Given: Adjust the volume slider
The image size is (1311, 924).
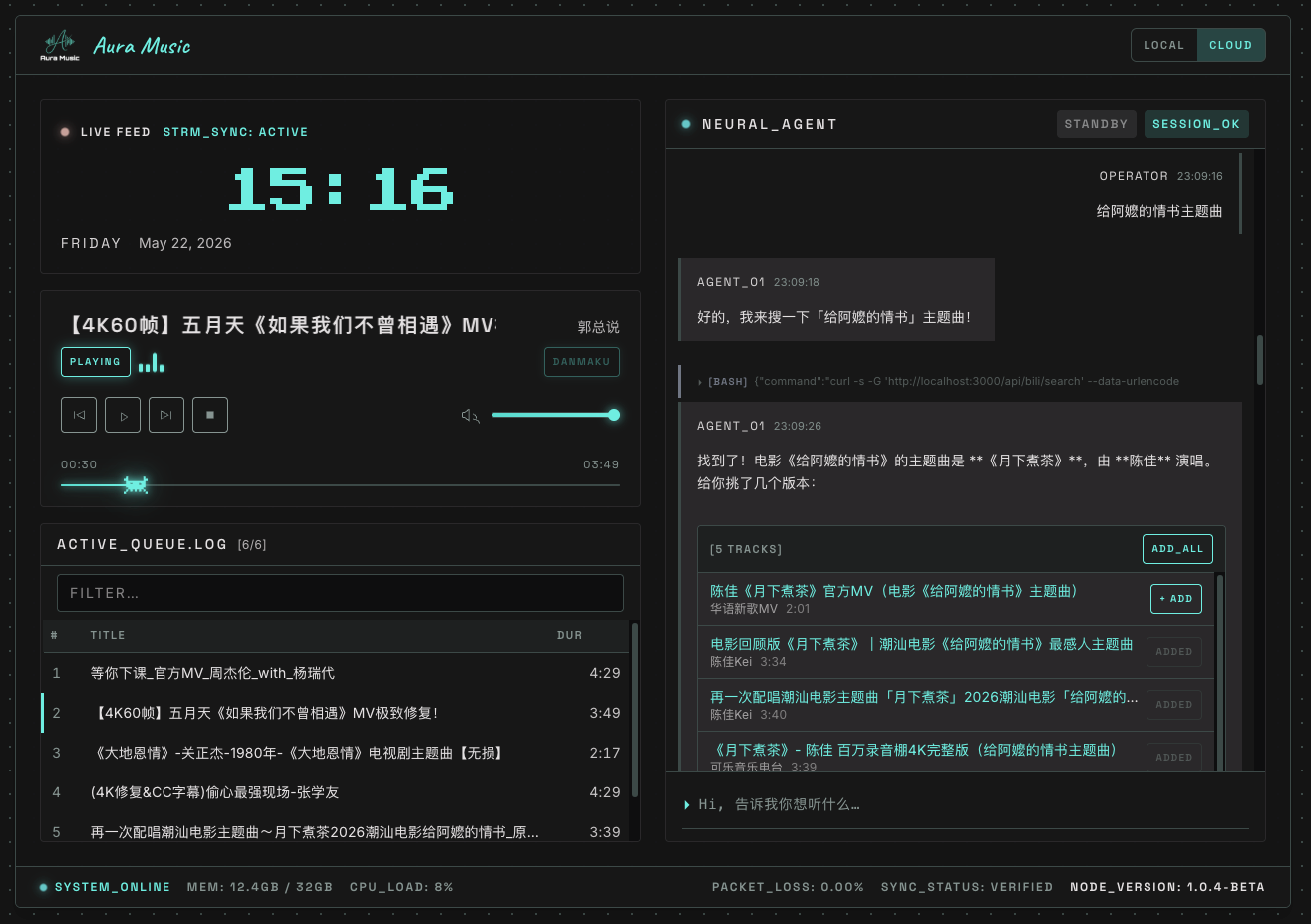Looking at the screenshot, I should (555, 415).
